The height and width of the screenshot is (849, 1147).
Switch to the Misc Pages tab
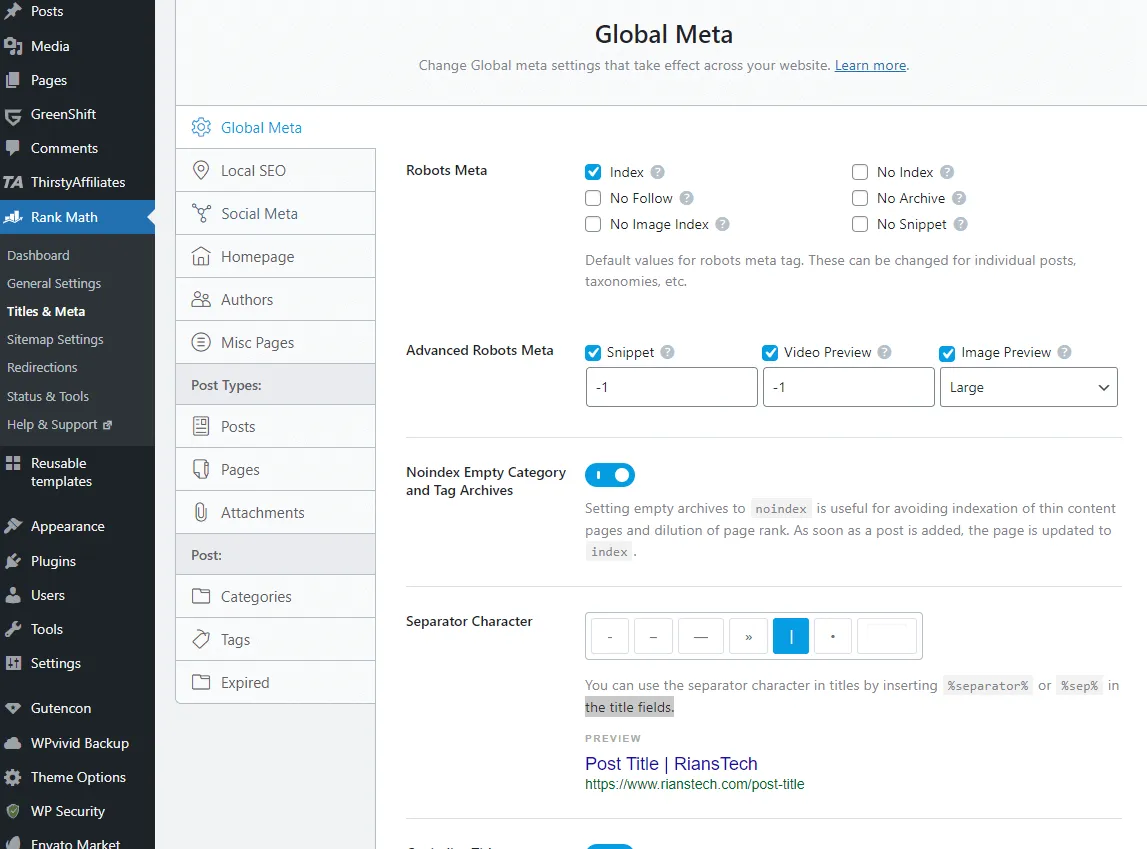point(257,343)
